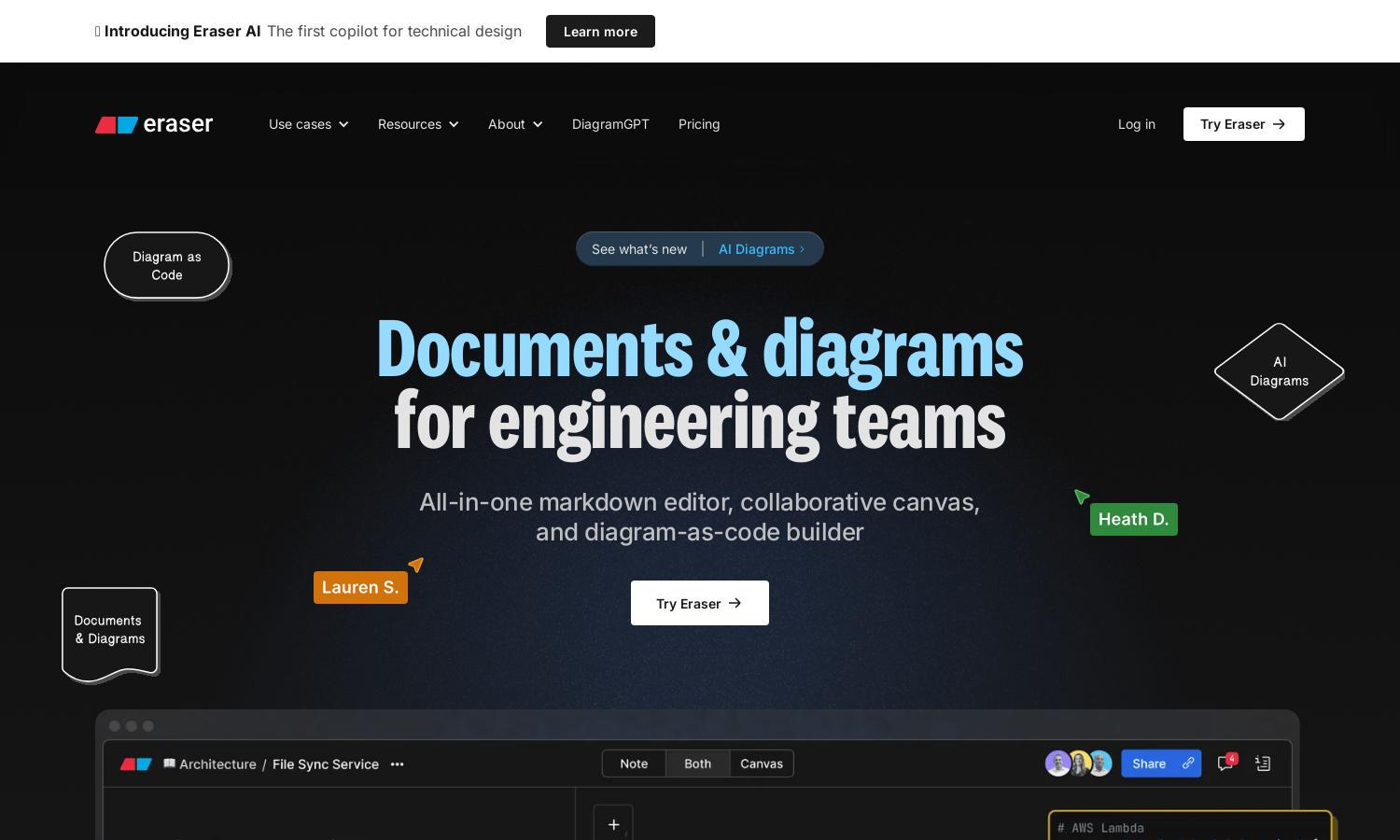
Task: Click the Heath D. cursor label
Action: (x=1134, y=519)
